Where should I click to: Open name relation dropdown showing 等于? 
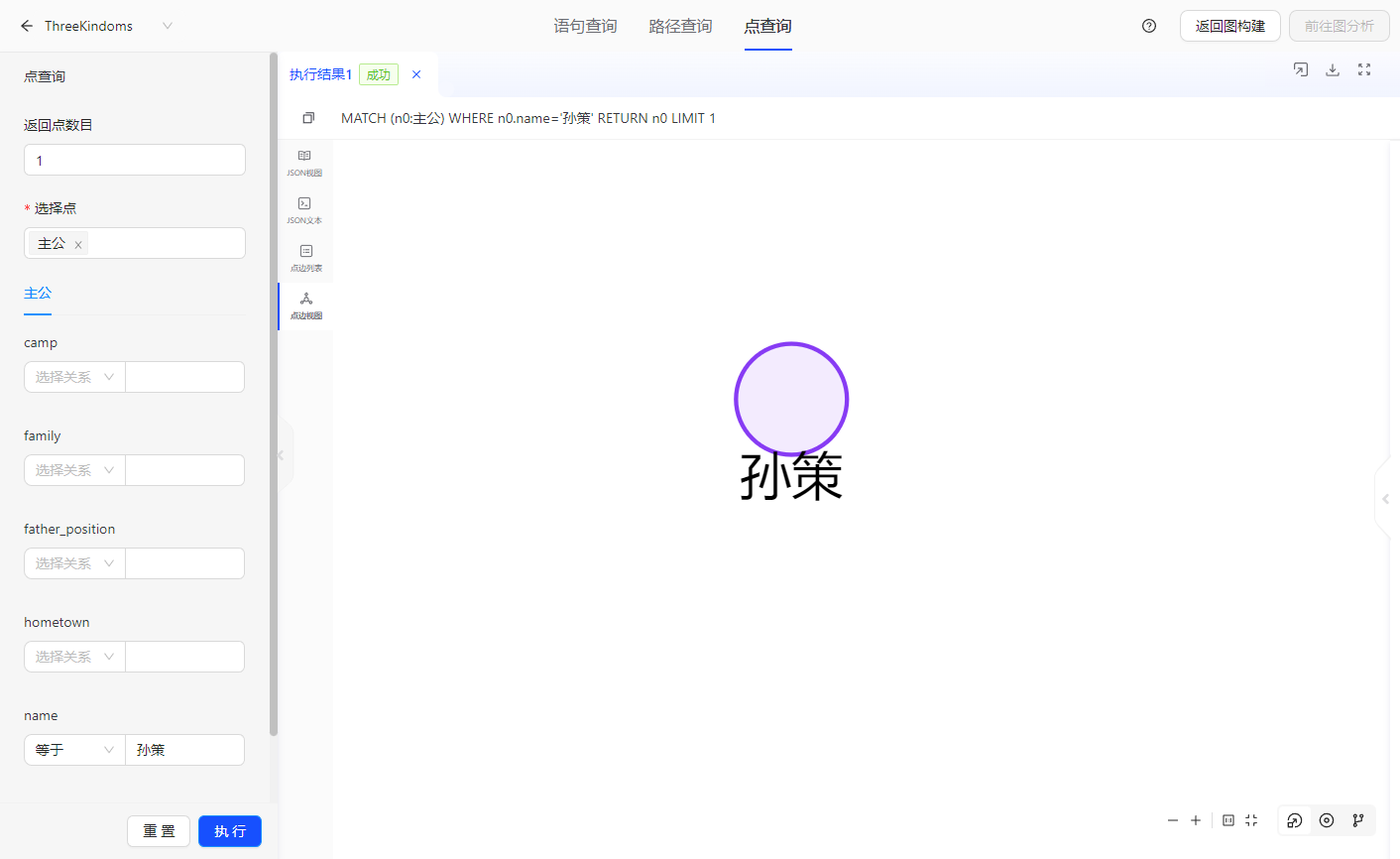(74, 750)
